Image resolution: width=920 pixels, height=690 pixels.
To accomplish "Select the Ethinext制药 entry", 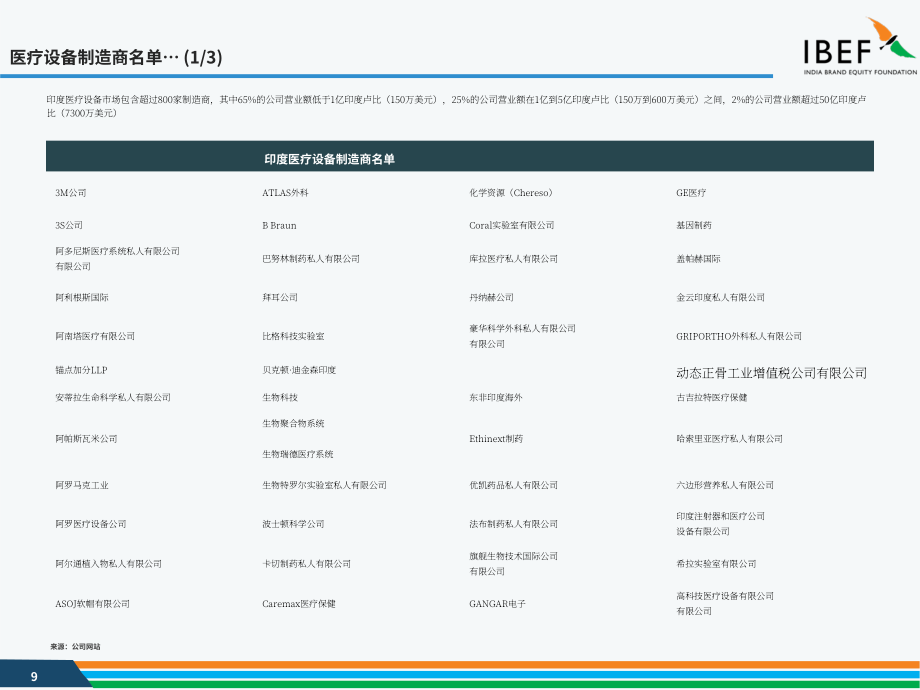I will (x=496, y=439).
